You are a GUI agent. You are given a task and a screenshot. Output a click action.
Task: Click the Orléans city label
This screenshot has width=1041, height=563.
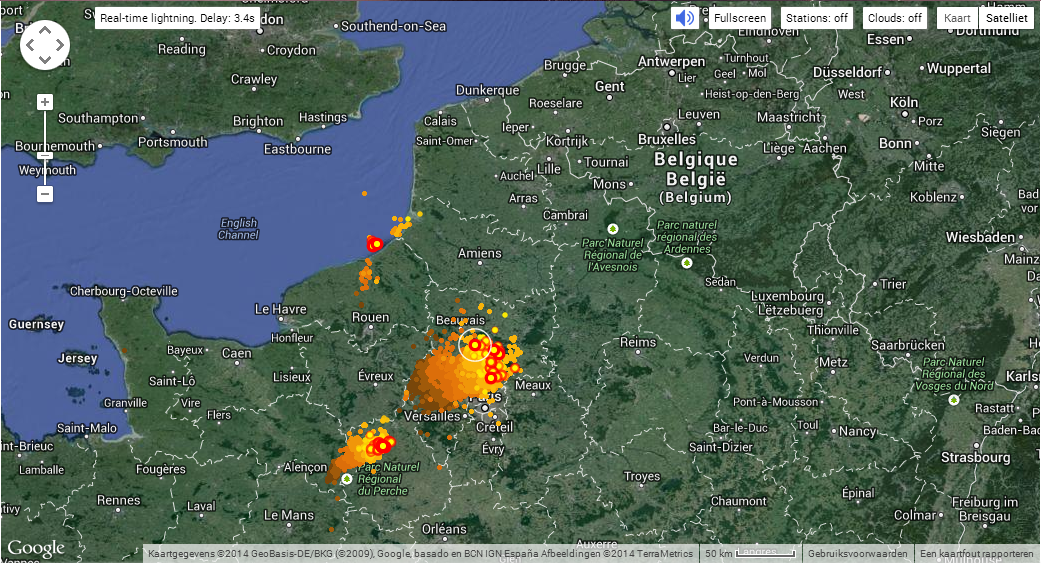(444, 529)
